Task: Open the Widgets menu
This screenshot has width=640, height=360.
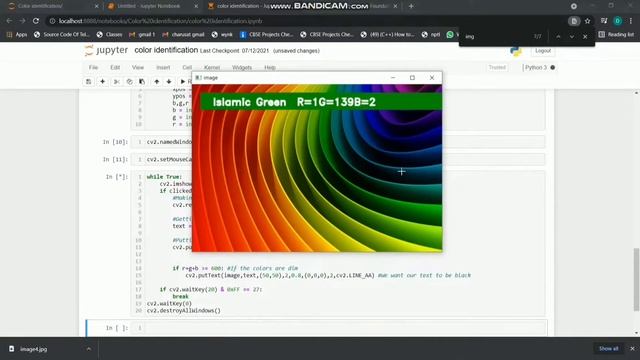Action: point(242,67)
